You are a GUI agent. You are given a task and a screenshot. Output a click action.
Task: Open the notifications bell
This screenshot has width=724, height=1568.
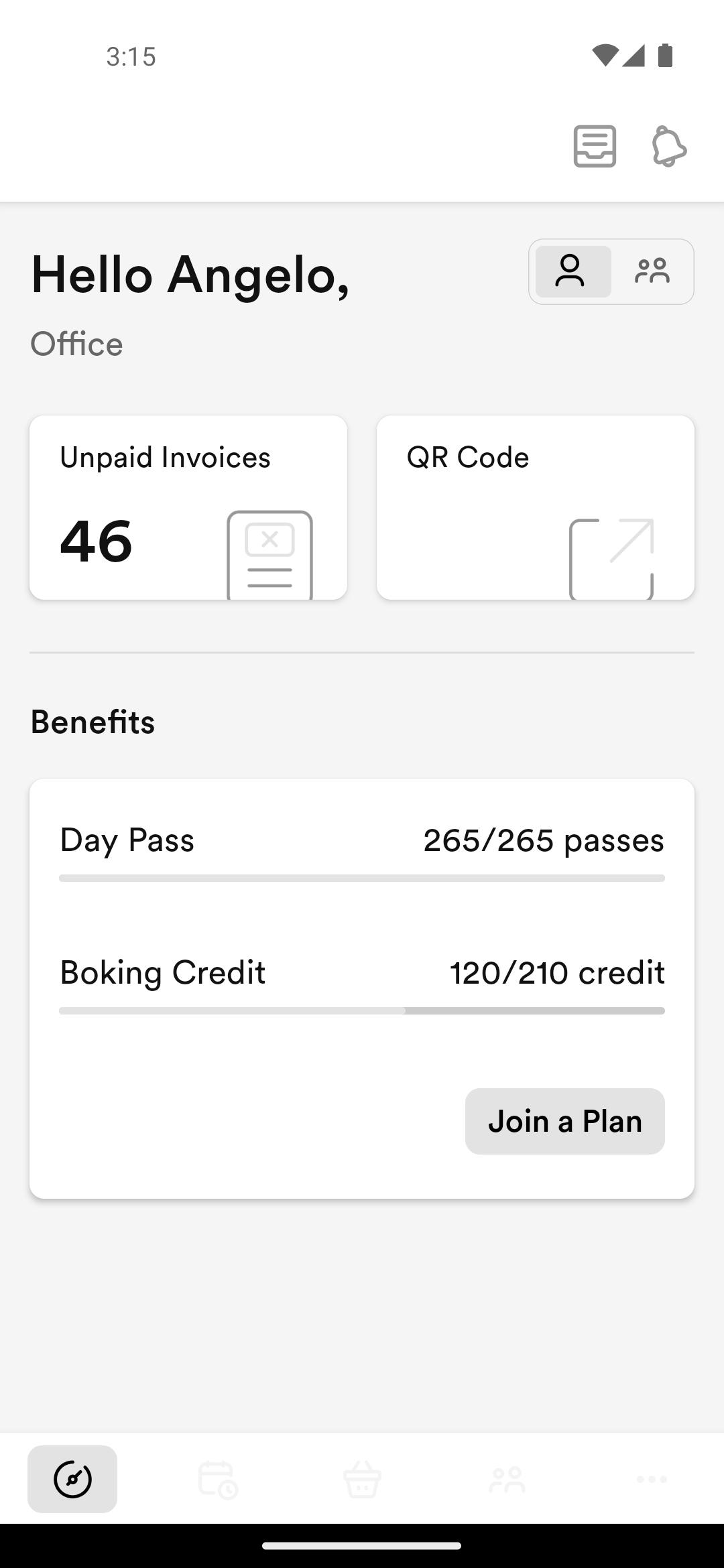669,146
